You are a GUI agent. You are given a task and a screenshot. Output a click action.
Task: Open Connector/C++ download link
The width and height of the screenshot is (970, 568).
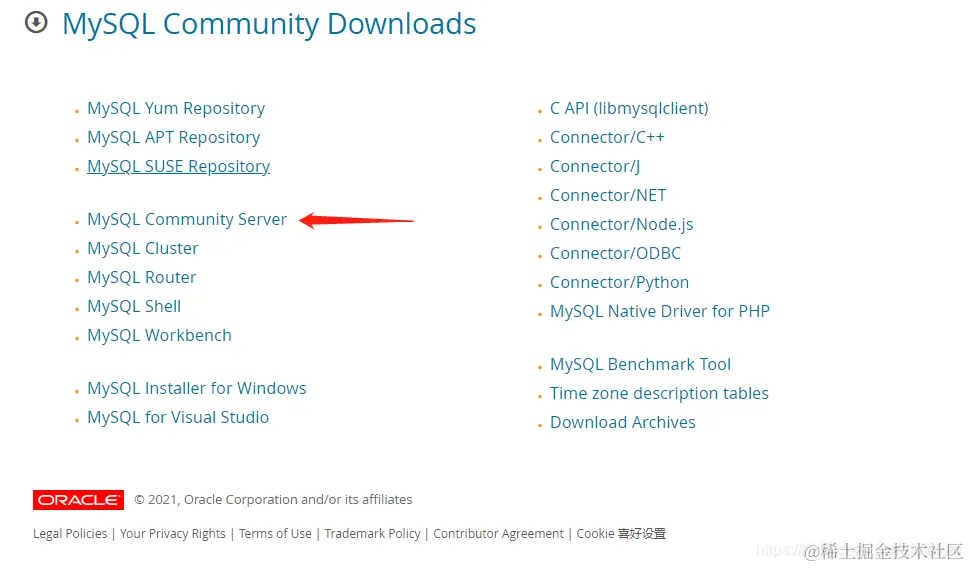(x=607, y=137)
